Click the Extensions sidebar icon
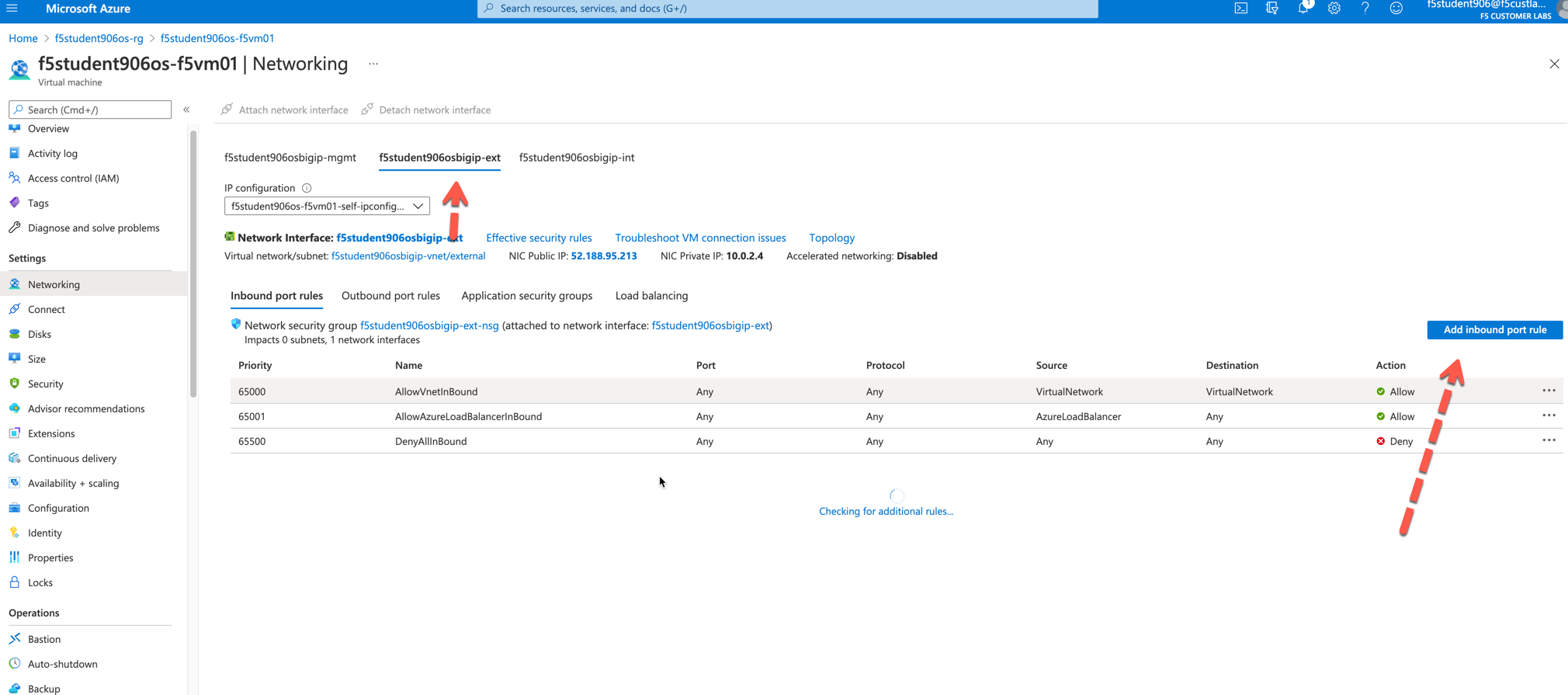 [x=15, y=433]
